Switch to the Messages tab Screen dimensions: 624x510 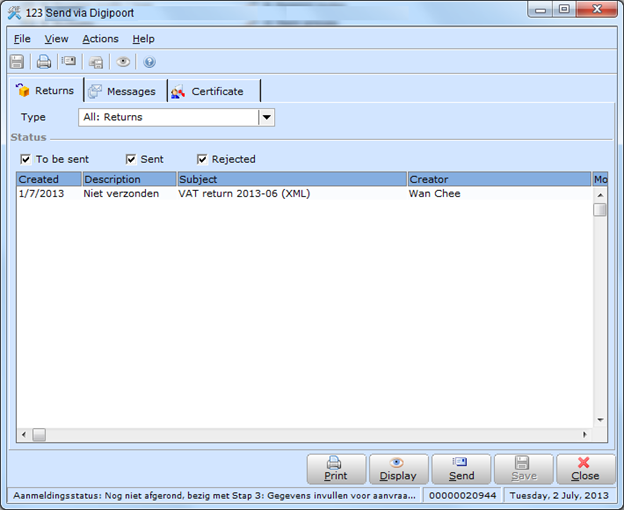(125, 91)
